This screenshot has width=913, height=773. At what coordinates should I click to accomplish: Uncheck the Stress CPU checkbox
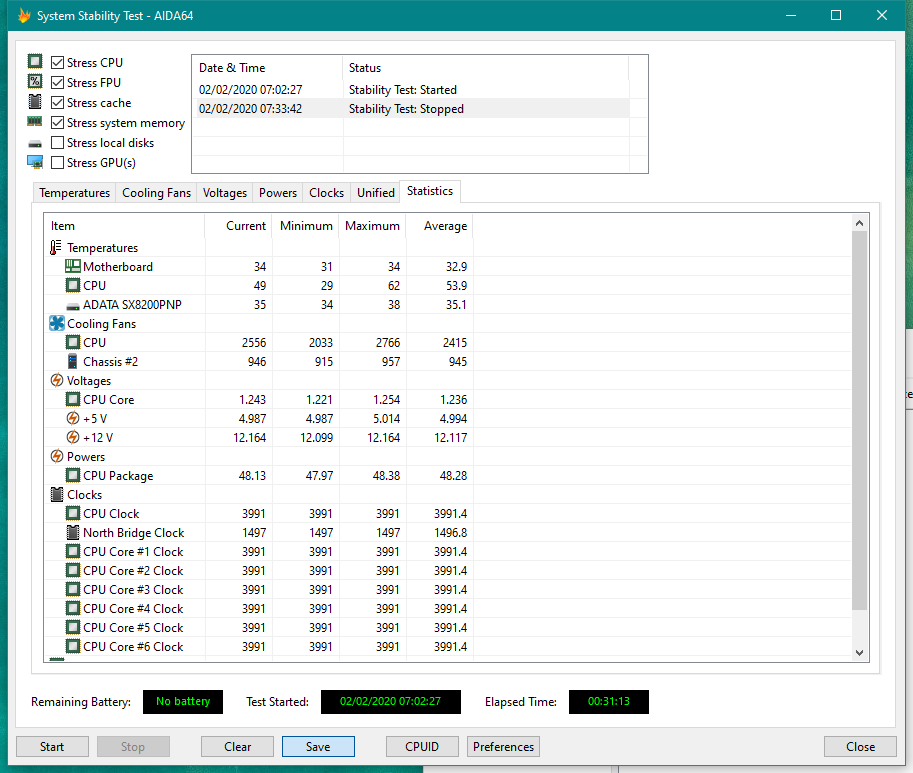58,63
